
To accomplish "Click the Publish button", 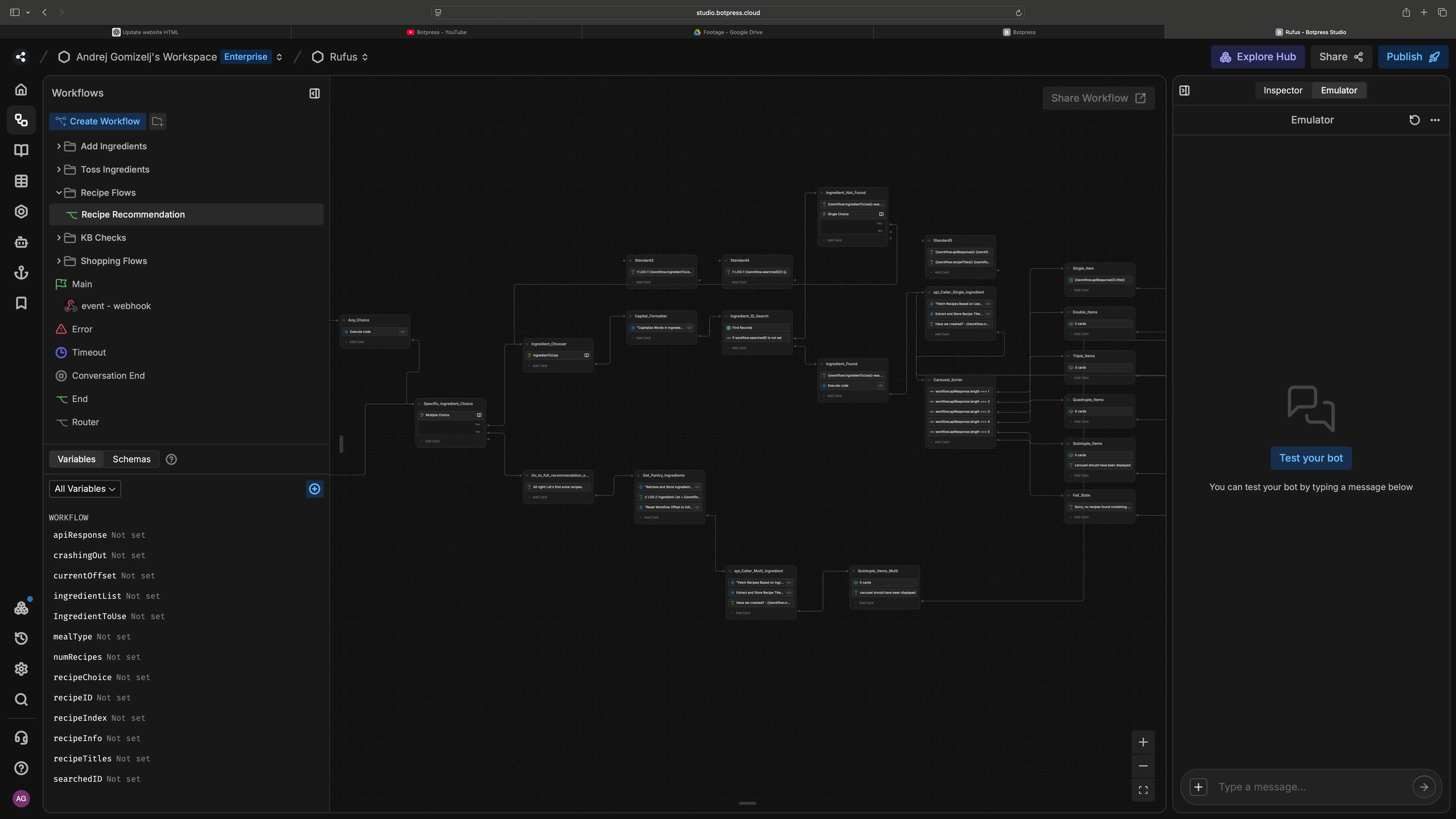I will 1412,57.
